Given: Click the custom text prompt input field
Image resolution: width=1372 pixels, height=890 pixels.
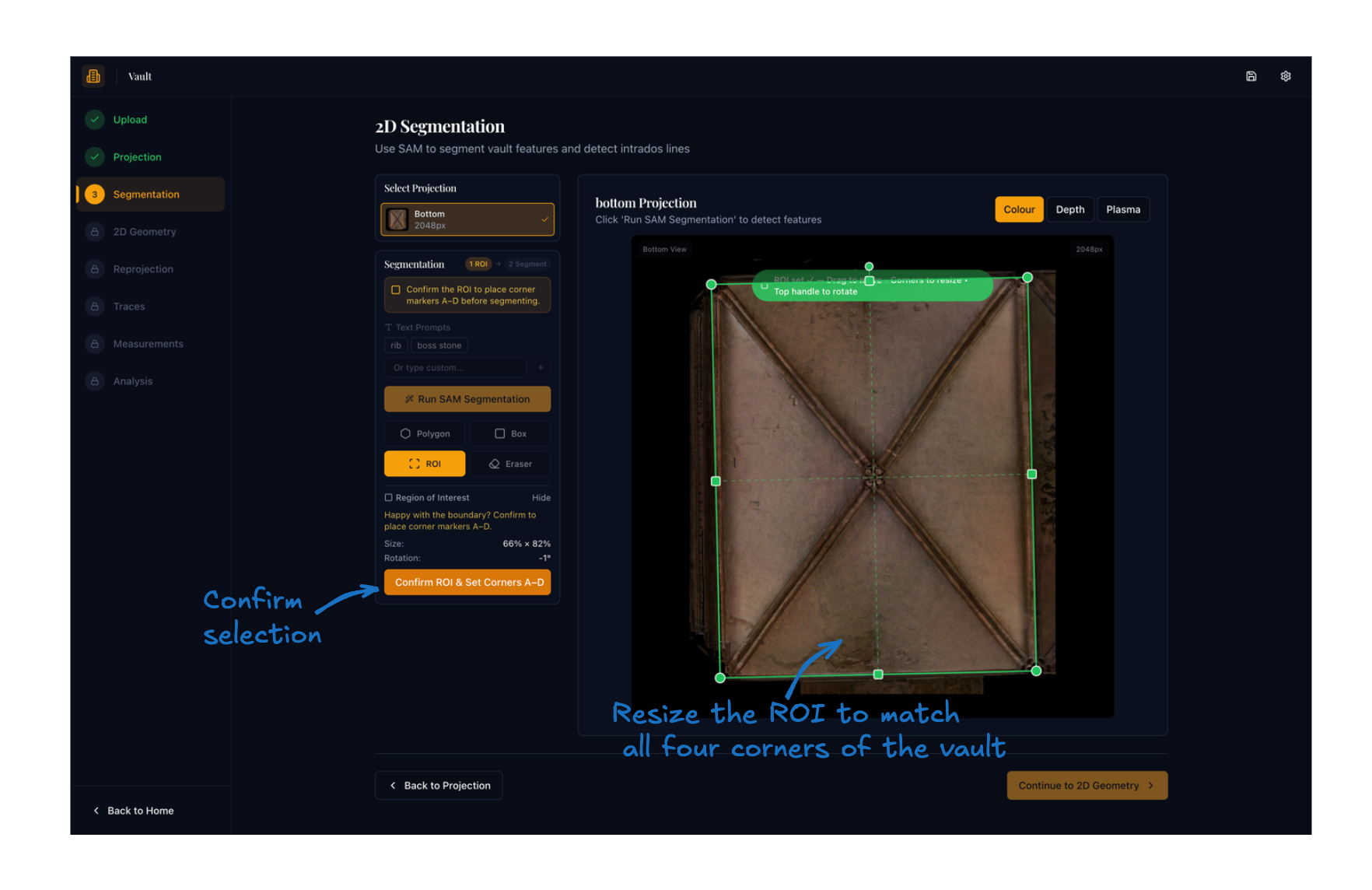Looking at the screenshot, I should pos(455,367).
